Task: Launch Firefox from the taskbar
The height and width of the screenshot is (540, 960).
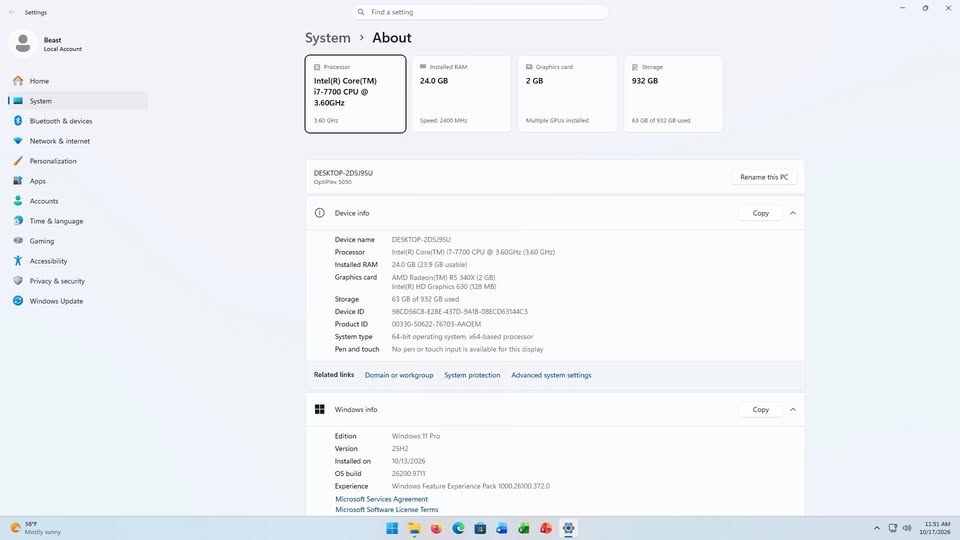Action: pyautogui.click(x=436, y=528)
